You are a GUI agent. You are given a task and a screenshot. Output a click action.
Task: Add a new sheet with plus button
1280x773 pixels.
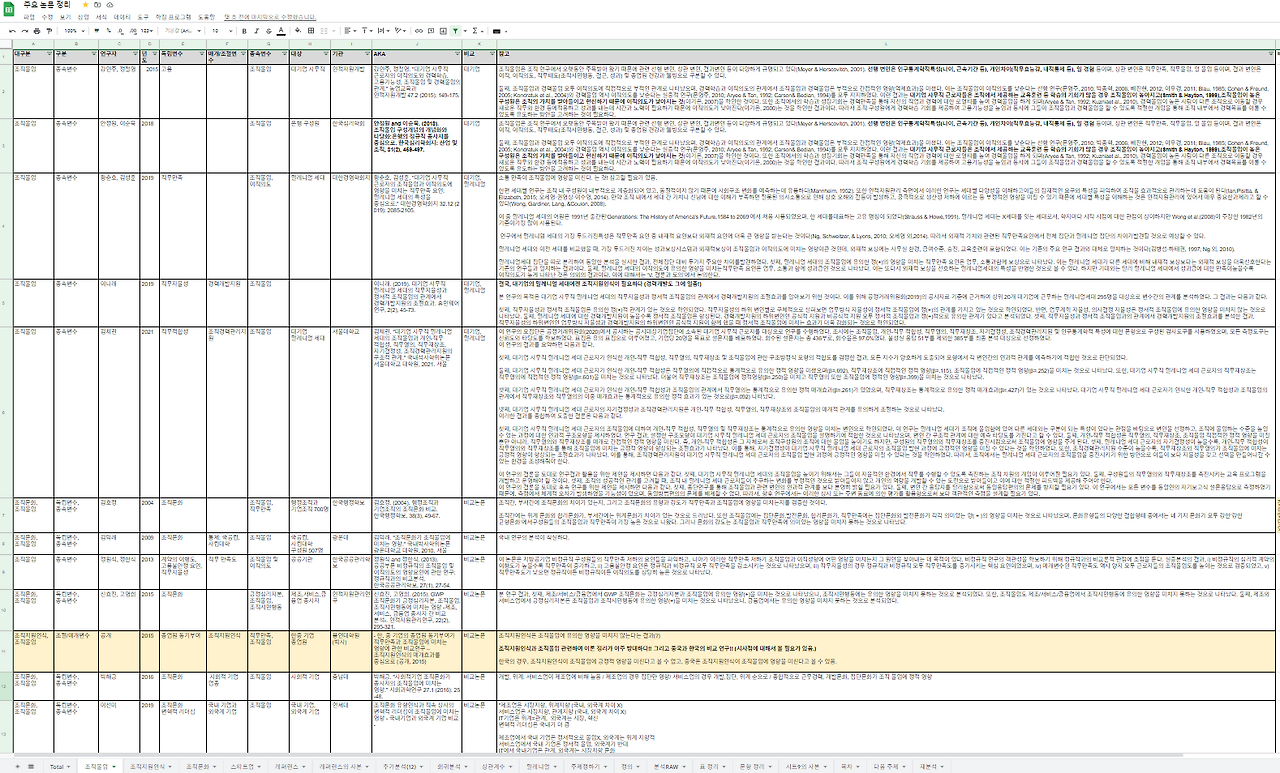point(17,766)
